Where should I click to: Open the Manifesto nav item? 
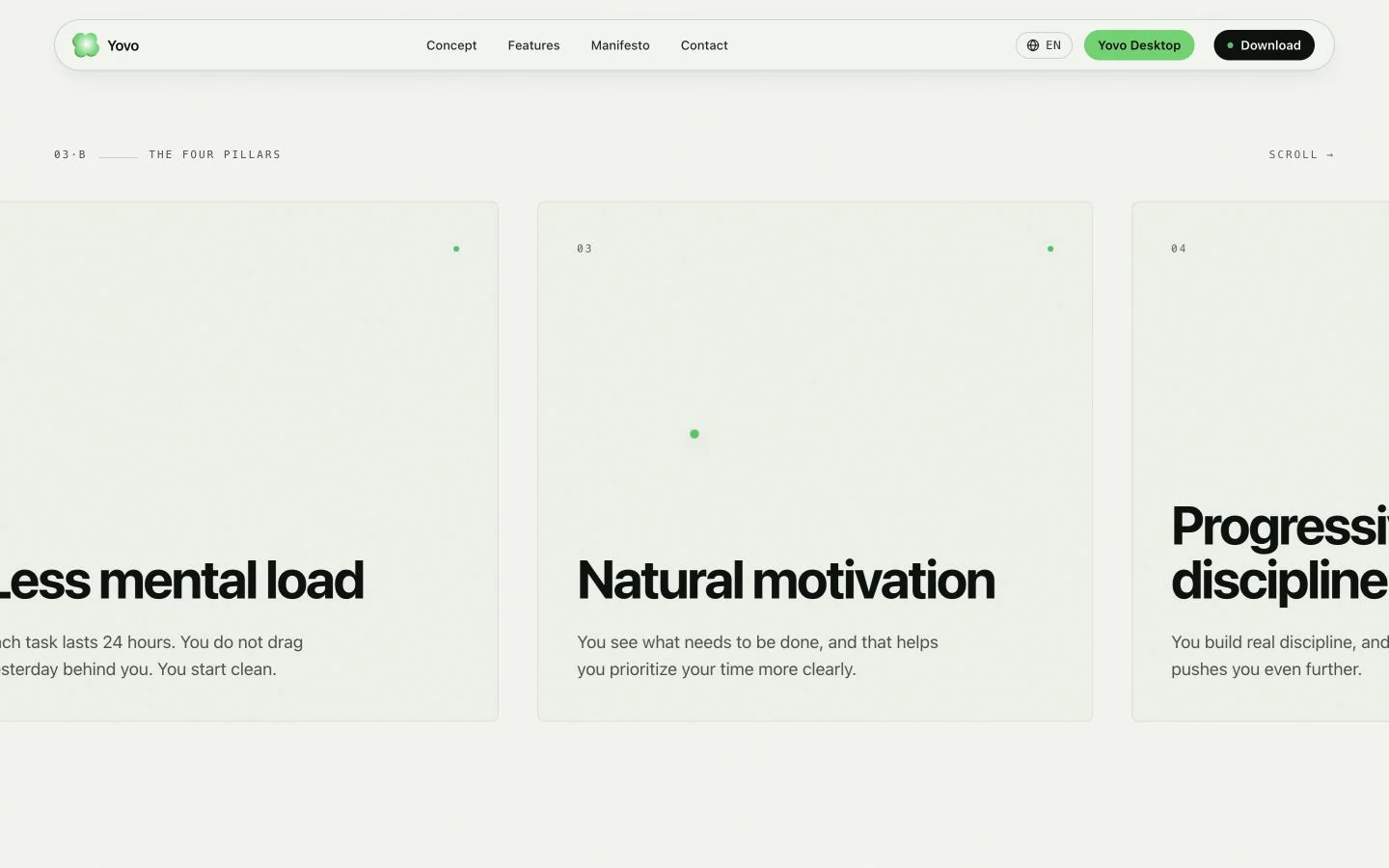620,45
